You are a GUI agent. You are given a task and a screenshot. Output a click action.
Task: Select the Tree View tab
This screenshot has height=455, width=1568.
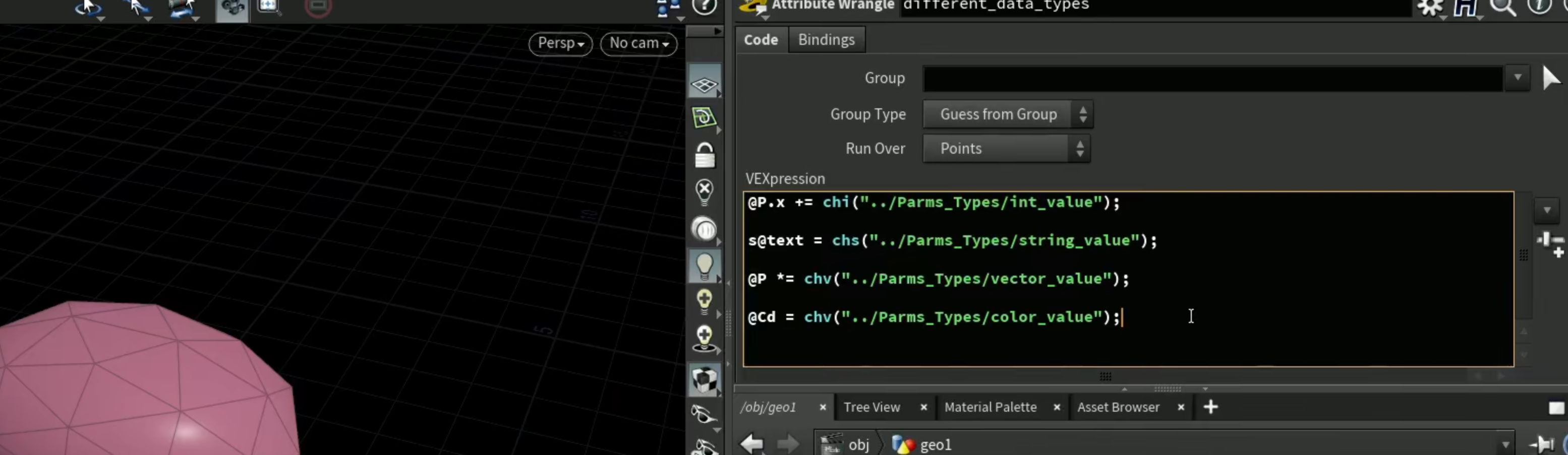[x=872, y=408]
